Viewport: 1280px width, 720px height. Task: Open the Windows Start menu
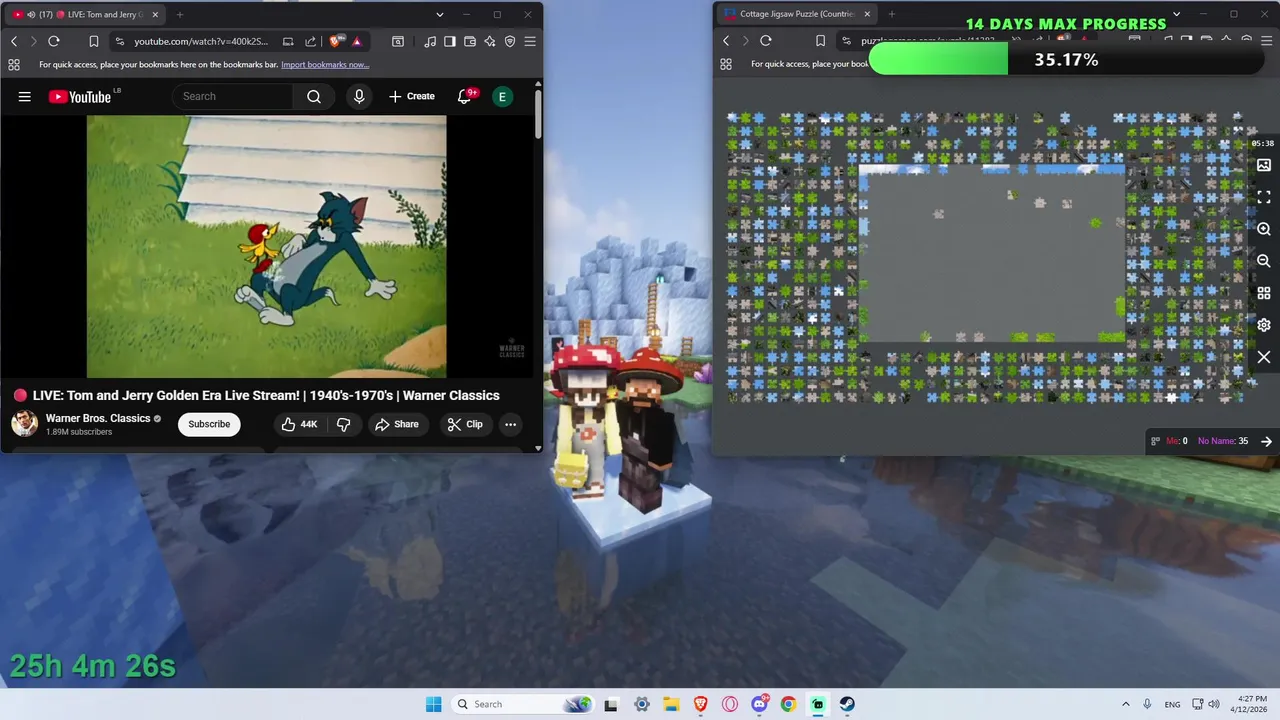pos(433,704)
